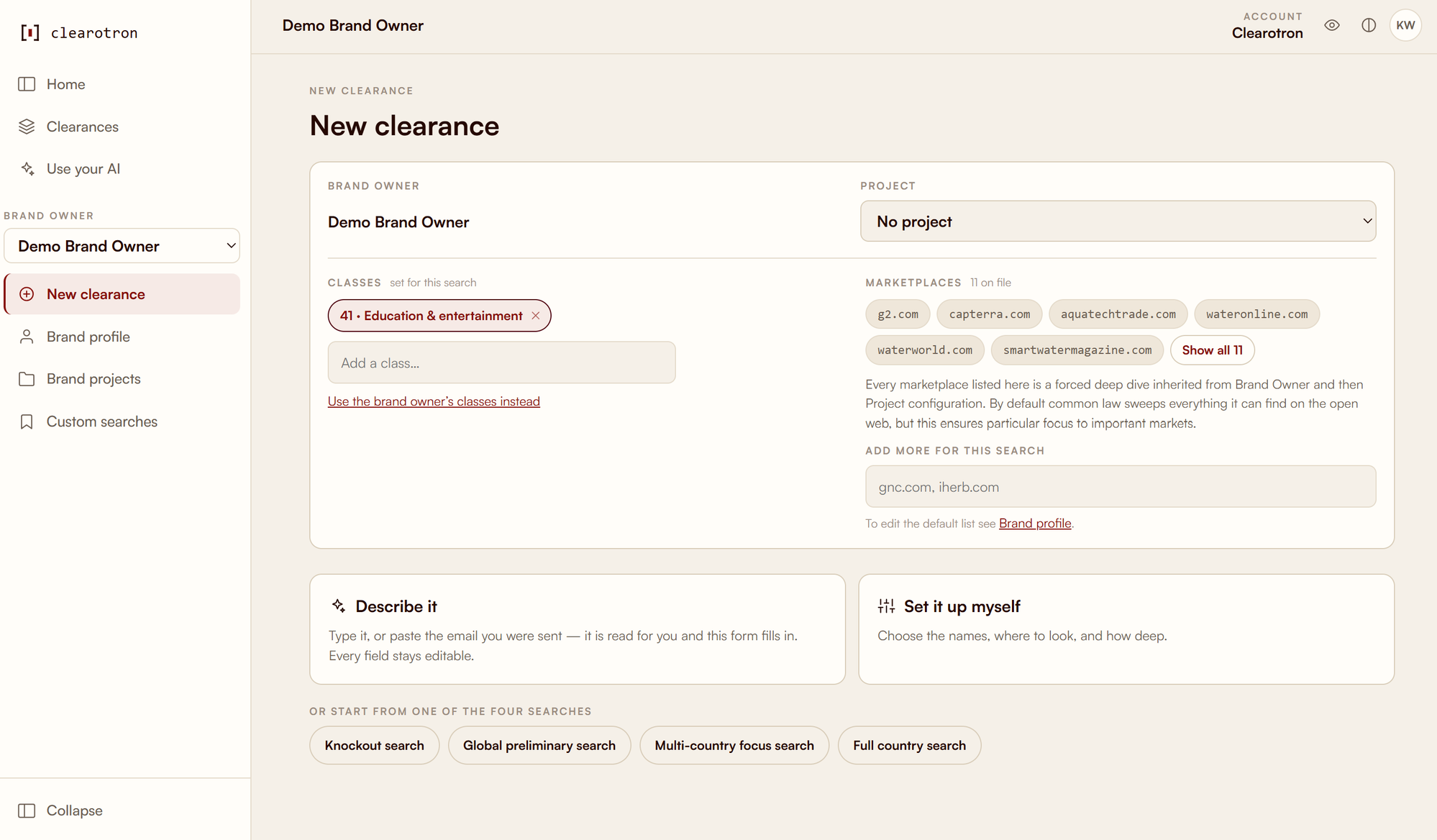Click the clearotron logo icon

click(29, 32)
